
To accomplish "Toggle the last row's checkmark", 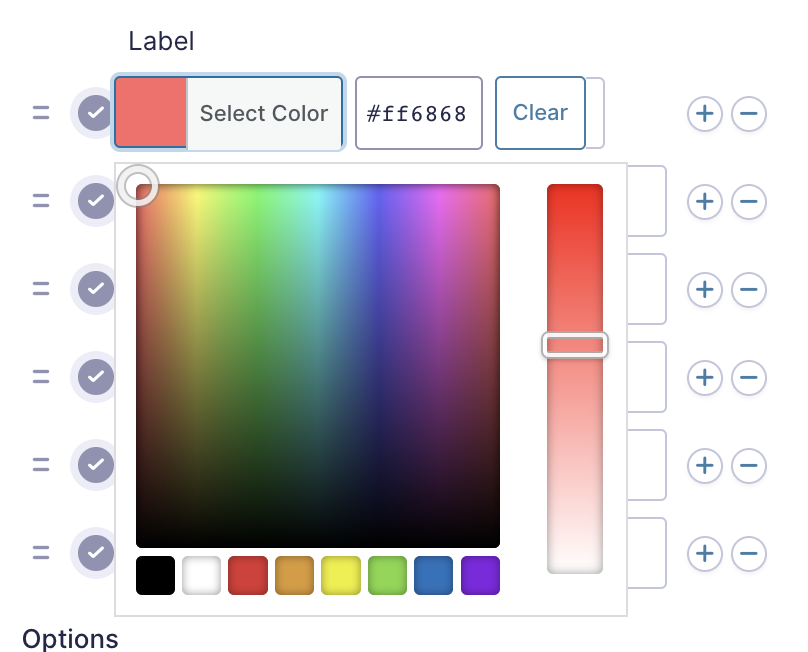I will pyautogui.click(x=95, y=552).
